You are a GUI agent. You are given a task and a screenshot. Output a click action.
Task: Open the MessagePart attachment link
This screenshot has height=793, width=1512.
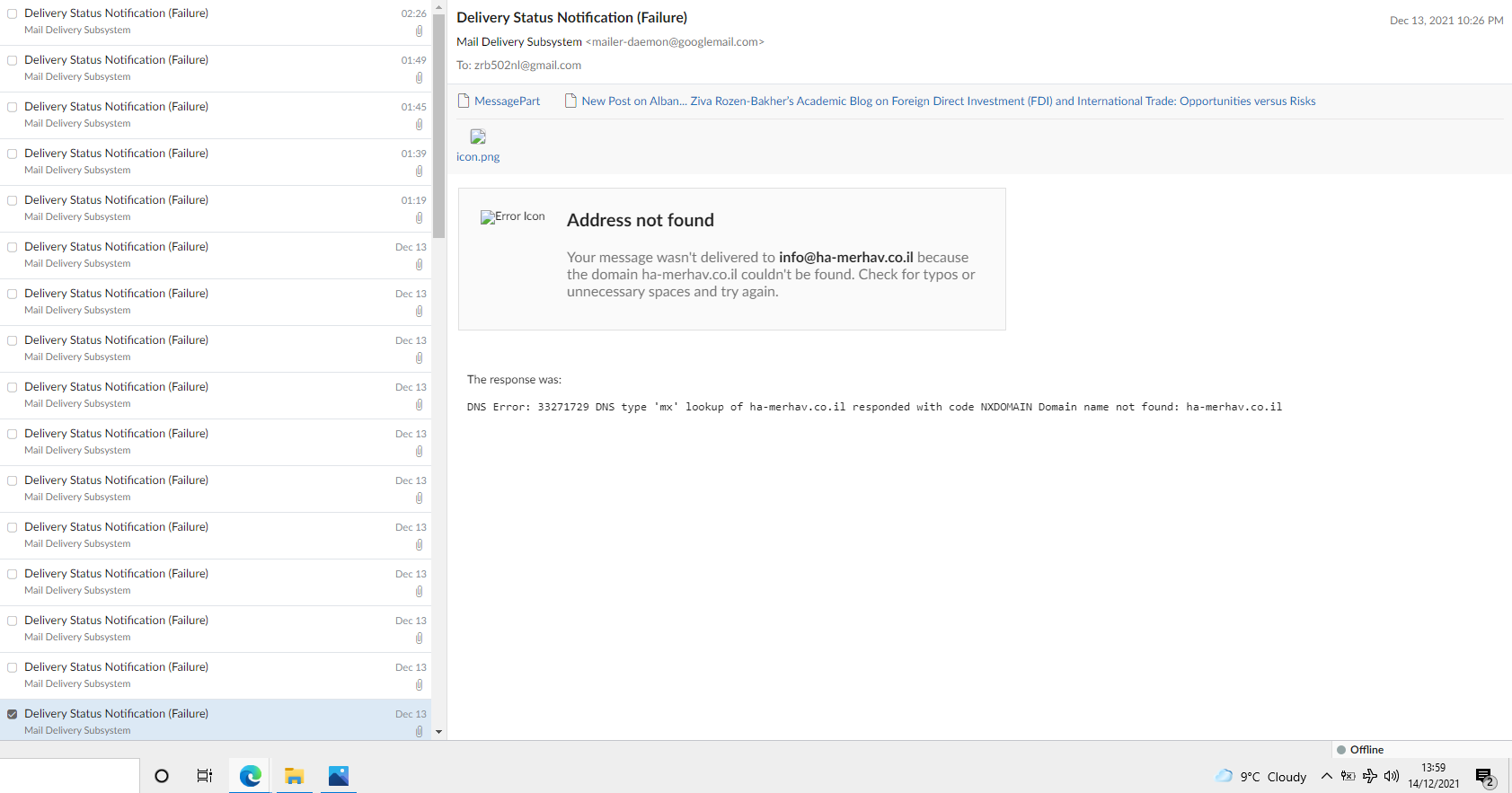click(507, 101)
